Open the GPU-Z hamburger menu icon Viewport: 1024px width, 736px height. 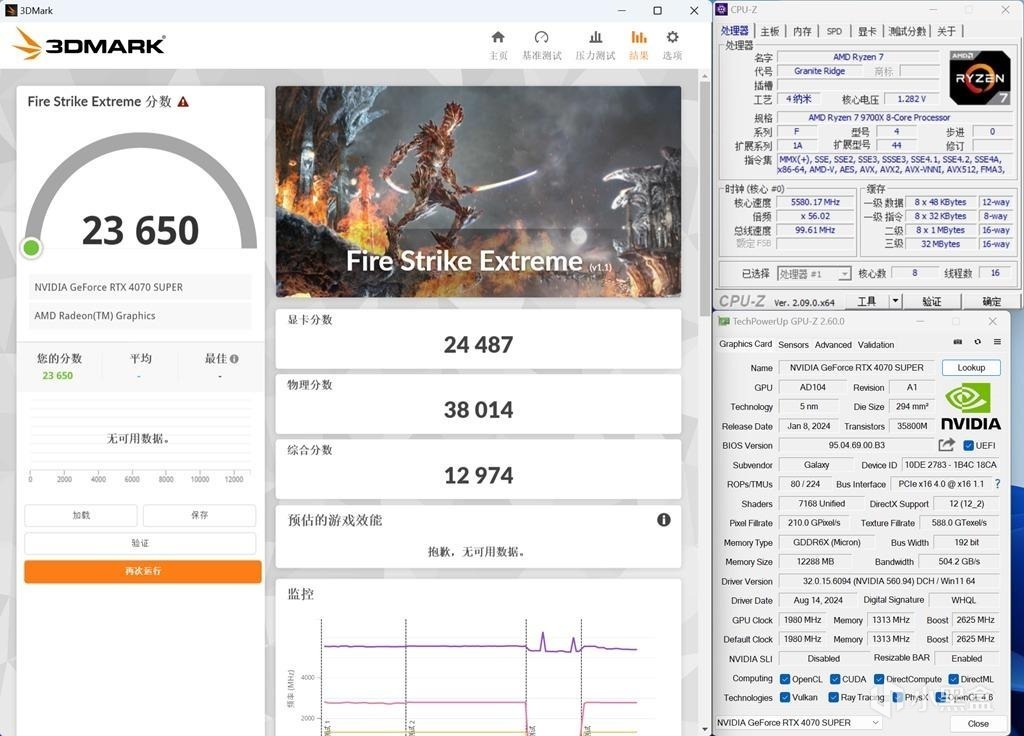[x=997, y=342]
